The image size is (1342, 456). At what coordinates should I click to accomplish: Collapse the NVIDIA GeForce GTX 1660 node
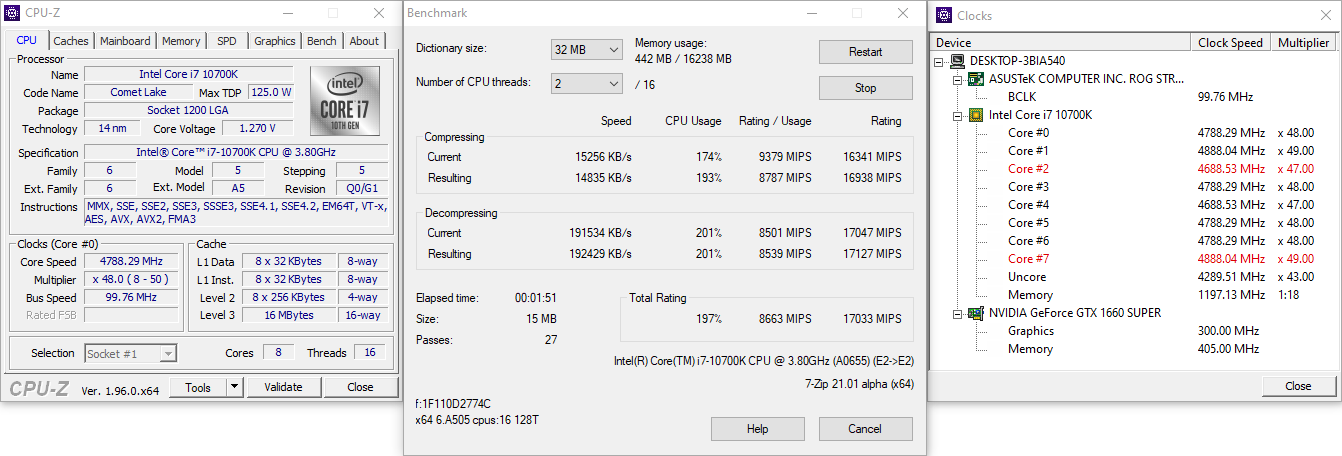click(958, 313)
